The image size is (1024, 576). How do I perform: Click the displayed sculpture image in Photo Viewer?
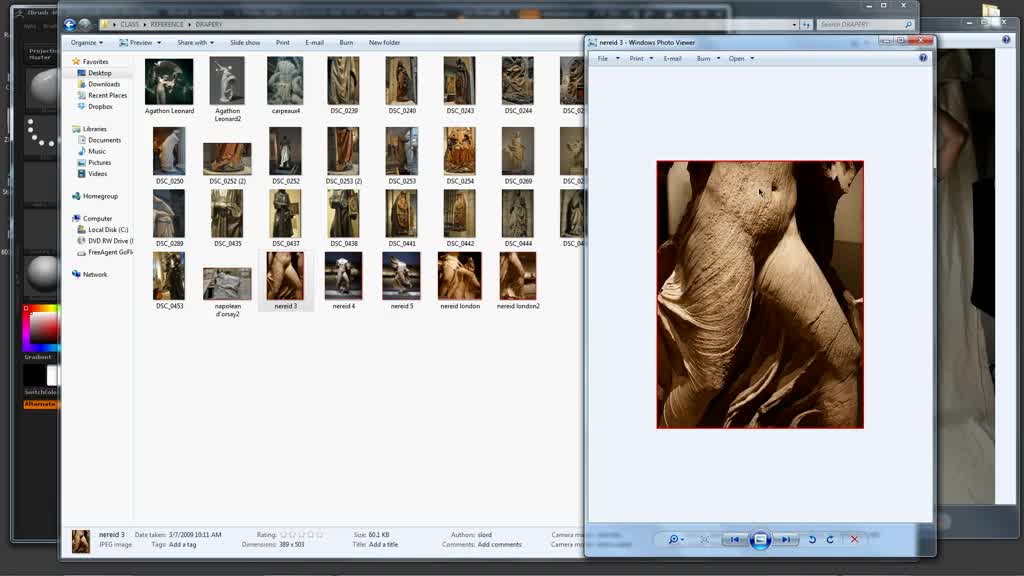coord(760,295)
